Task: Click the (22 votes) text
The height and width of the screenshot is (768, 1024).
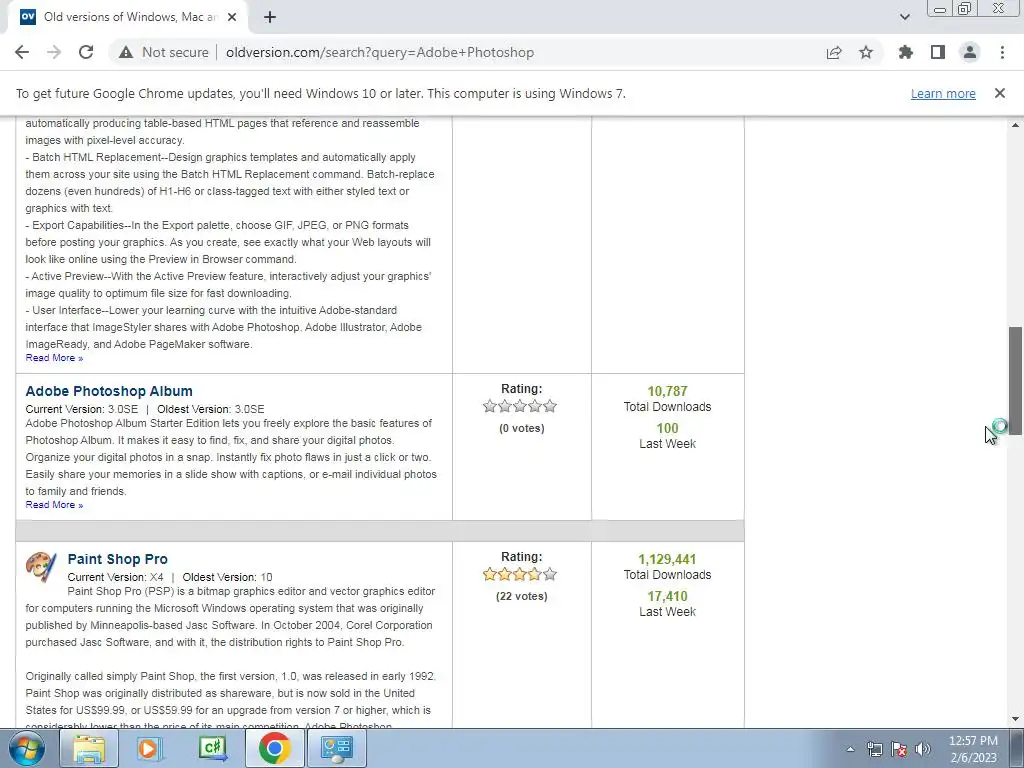Action: click(x=522, y=596)
